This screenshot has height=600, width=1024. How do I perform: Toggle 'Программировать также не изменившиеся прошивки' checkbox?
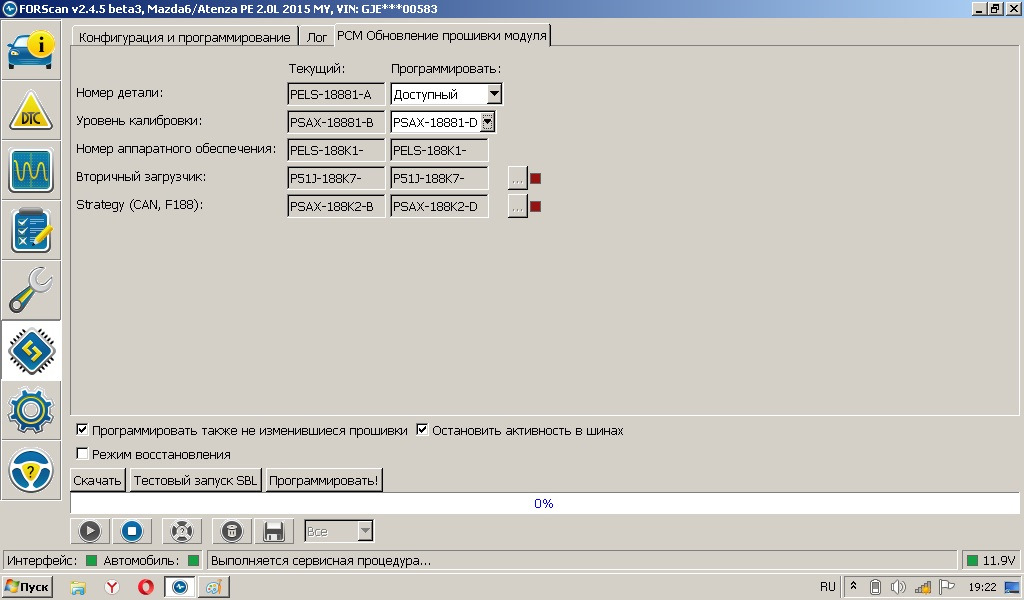pos(82,430)
